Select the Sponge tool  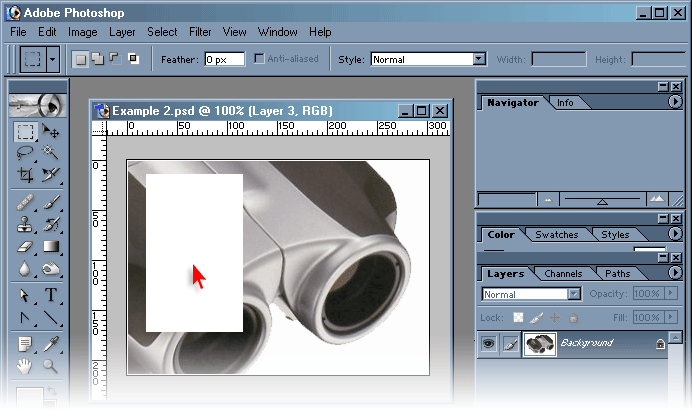pyautogui.click(x=50, y=268)
